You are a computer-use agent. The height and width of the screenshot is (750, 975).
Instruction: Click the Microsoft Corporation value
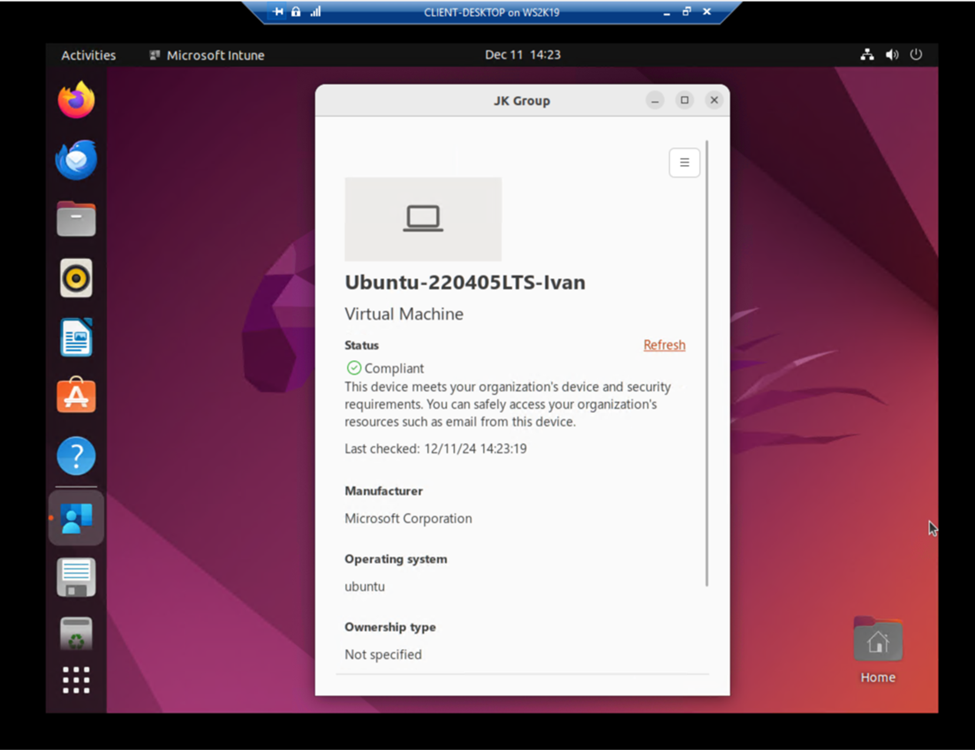[409, 519]
